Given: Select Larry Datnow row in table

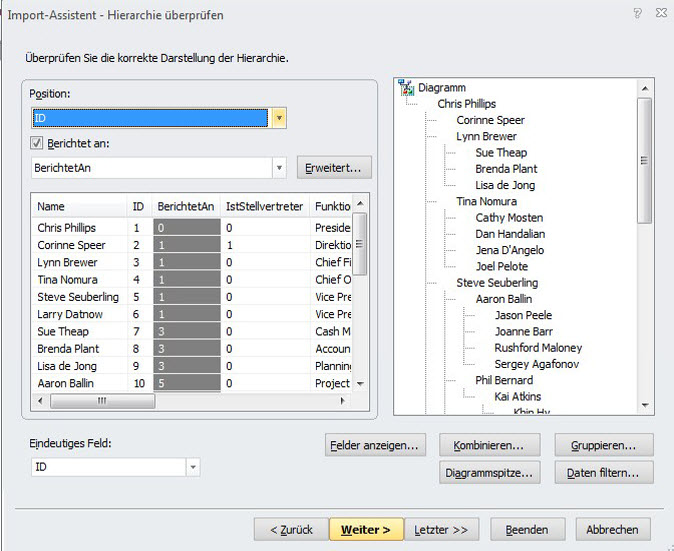Looking at the screenshot, I should (192, 314).
